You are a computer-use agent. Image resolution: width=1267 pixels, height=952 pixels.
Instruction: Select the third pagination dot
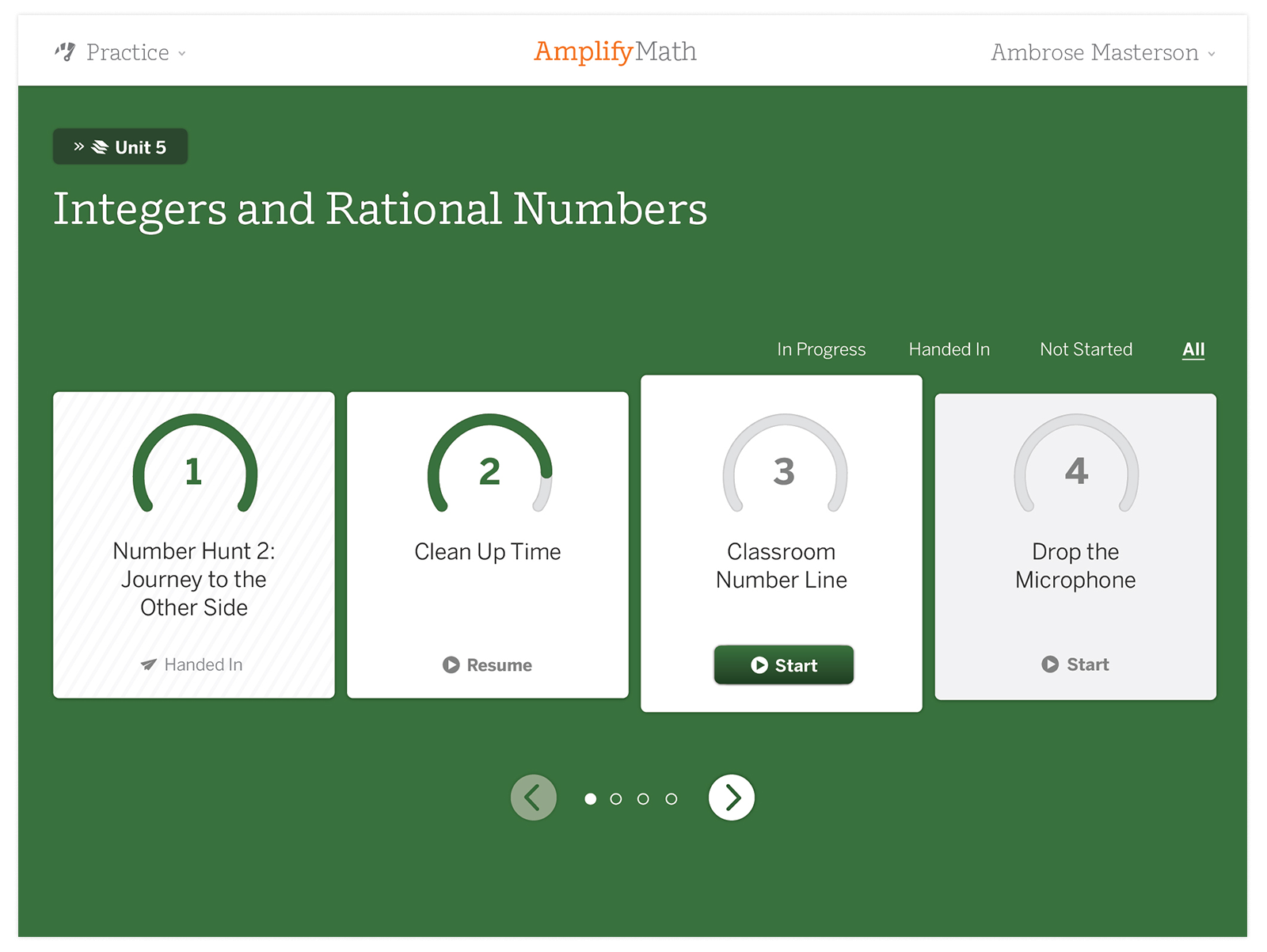pos(643,799)
